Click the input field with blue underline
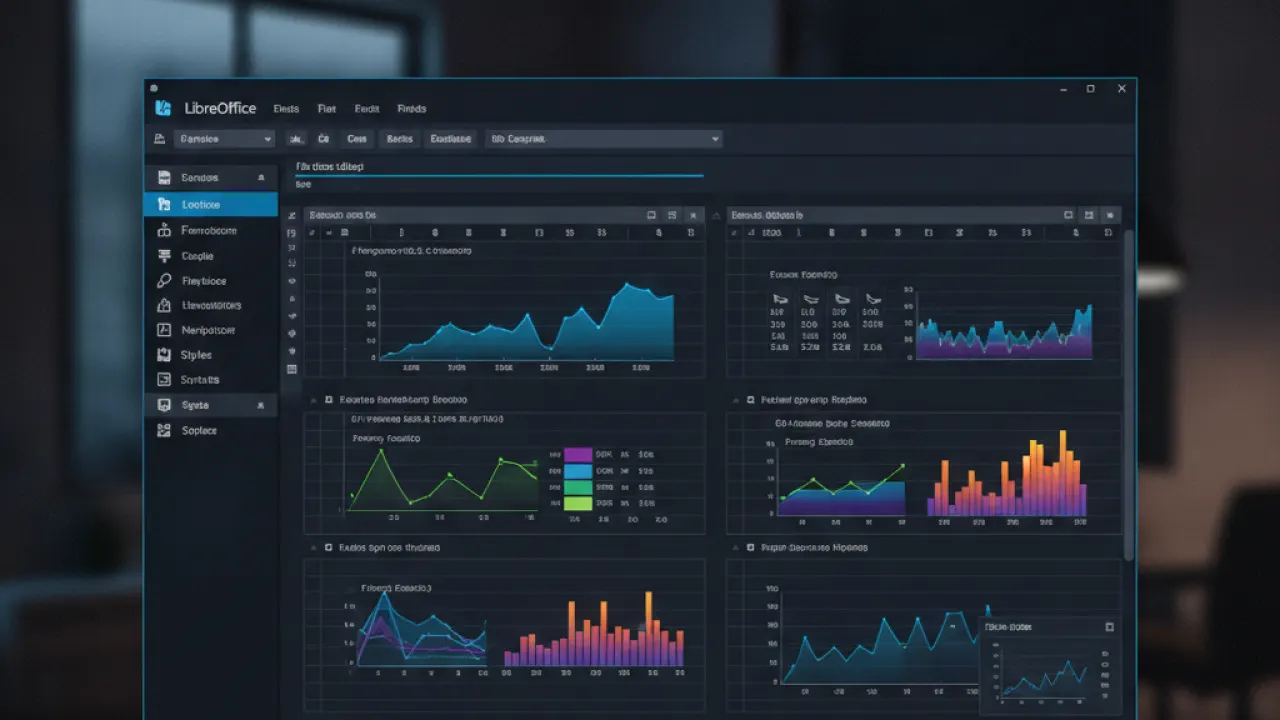The width and height of the screenshot is (1280, 720). click(x=498, y=167)
